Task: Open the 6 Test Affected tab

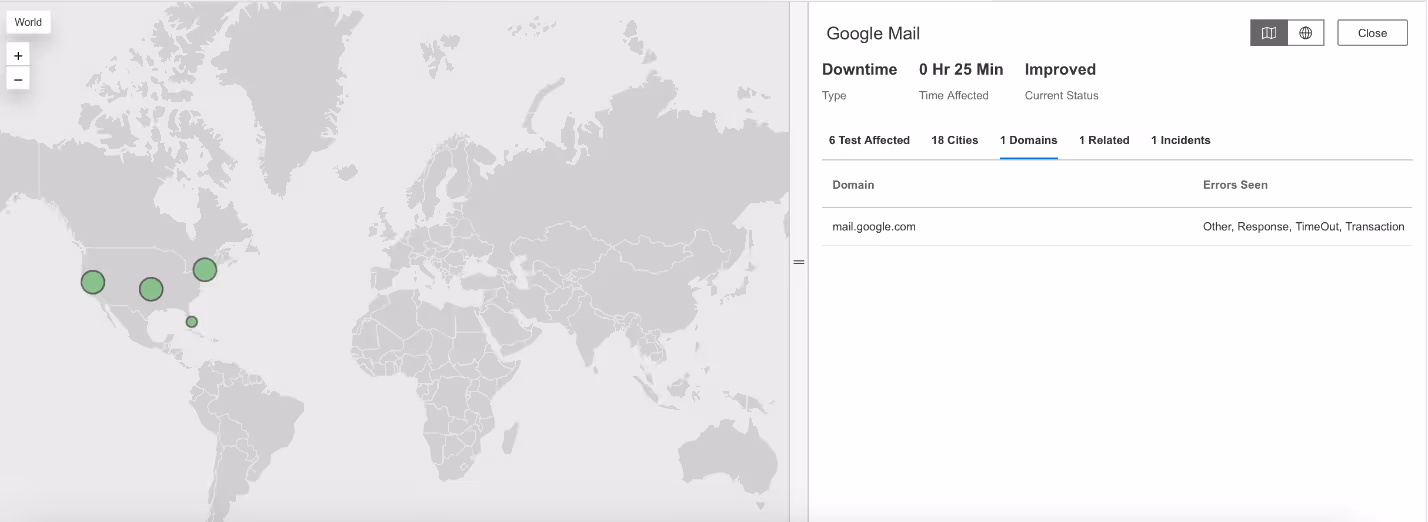Action: pyautogui.click(x=869, y=140)
